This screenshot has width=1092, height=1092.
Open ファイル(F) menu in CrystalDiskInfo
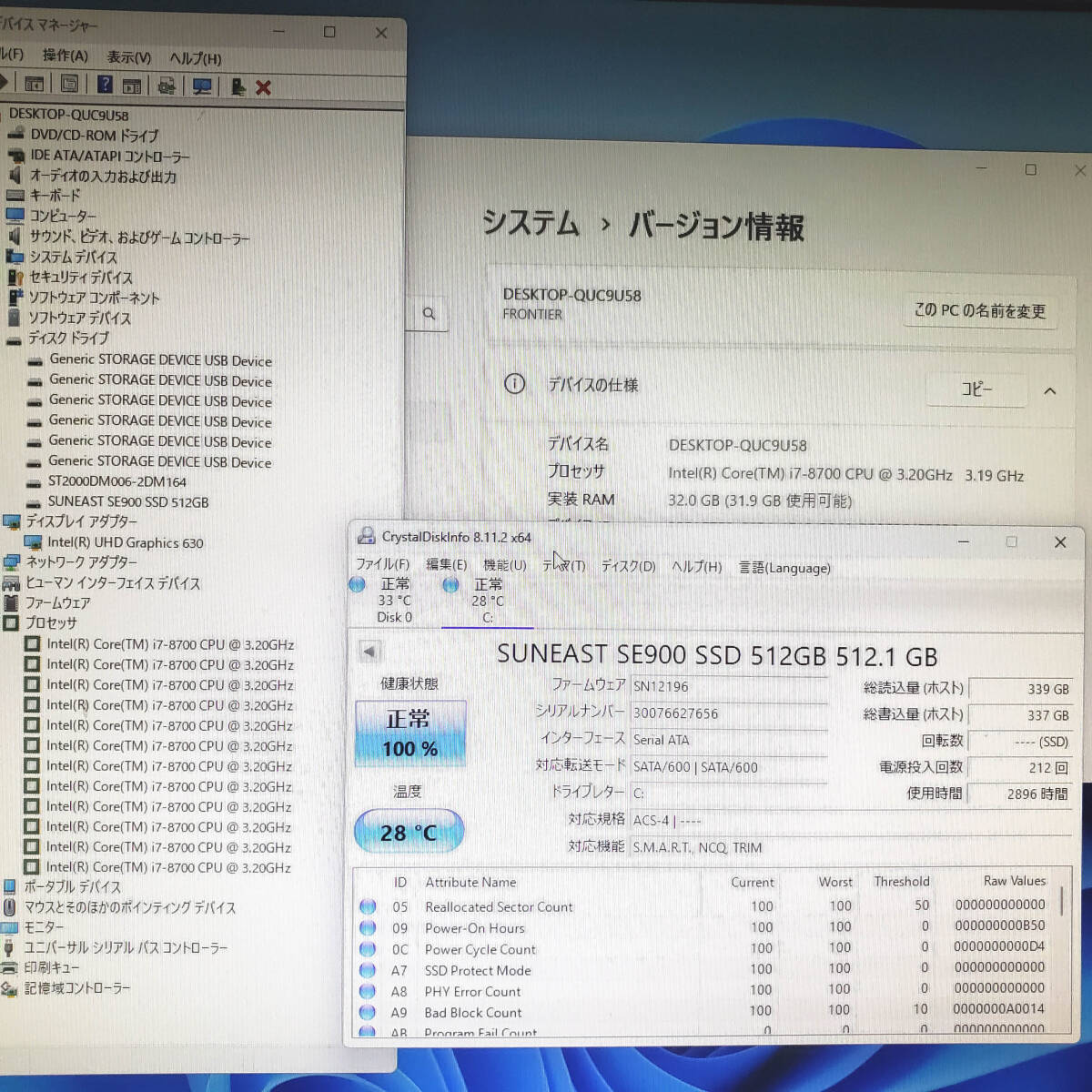tap(382, 564)
